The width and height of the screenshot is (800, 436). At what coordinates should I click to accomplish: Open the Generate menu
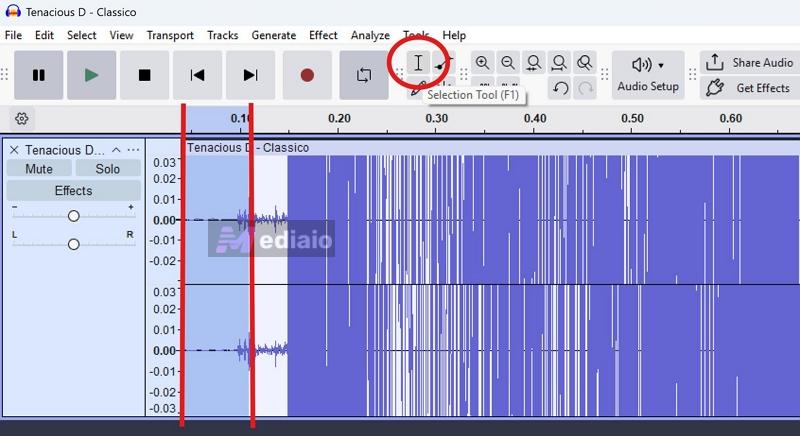[273, 35]
